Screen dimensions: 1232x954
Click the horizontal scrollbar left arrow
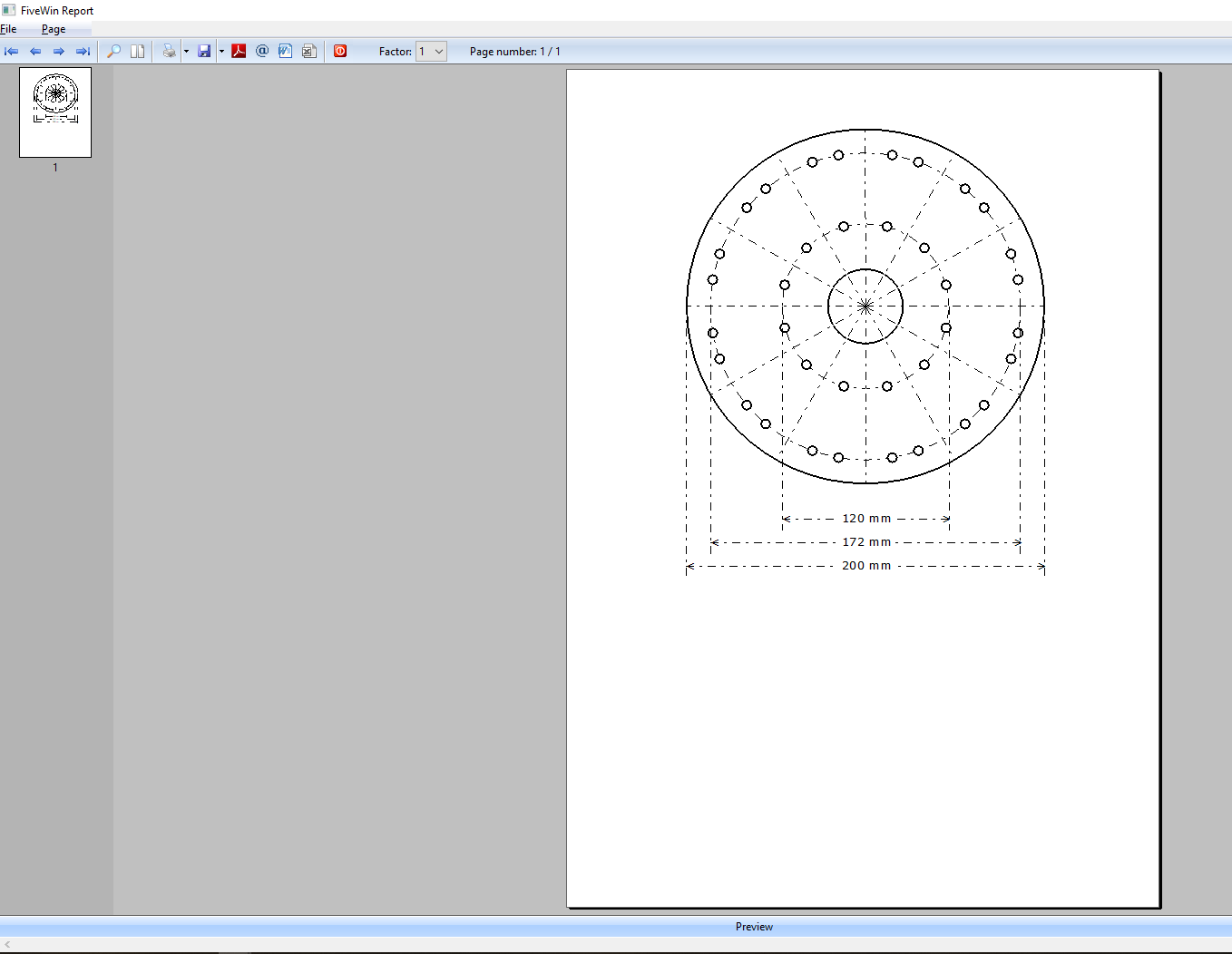tap(7, 945)
